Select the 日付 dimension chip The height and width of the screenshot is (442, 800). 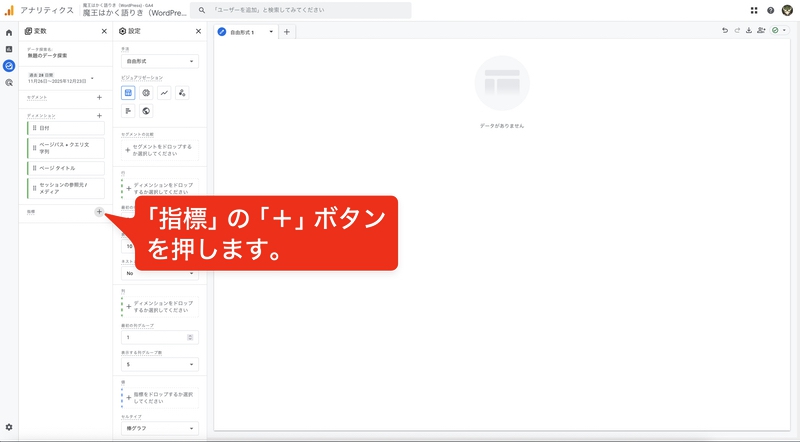click(x=66, y=128)
